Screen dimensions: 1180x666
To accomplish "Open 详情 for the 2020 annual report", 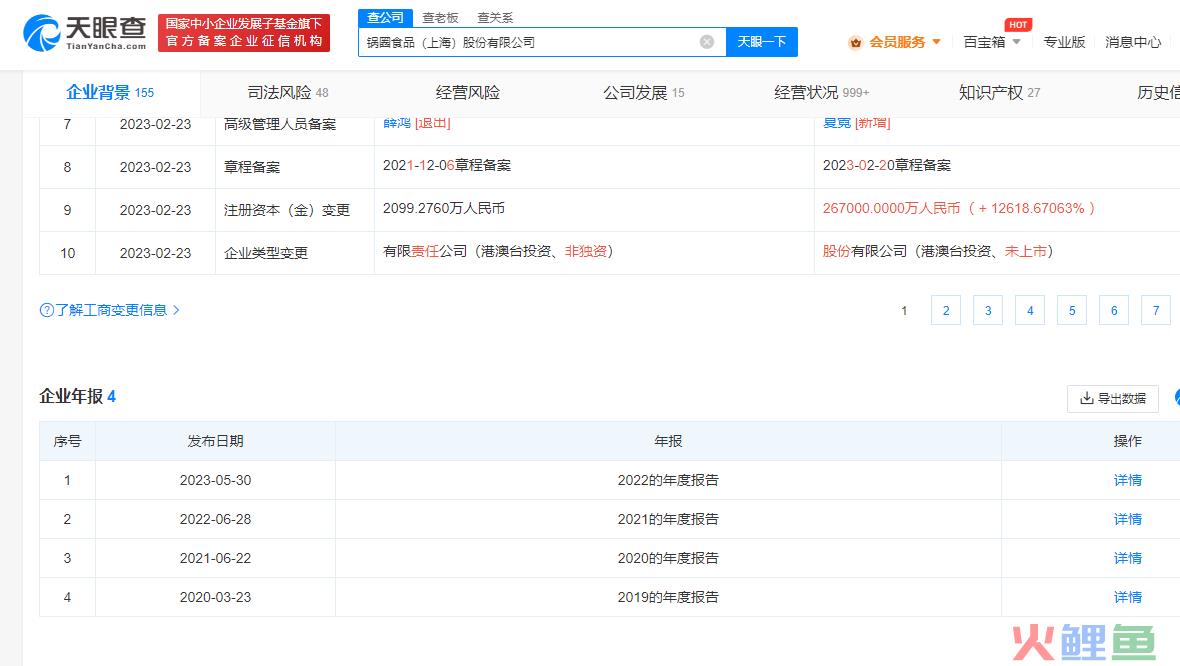I will point(1127,558).
